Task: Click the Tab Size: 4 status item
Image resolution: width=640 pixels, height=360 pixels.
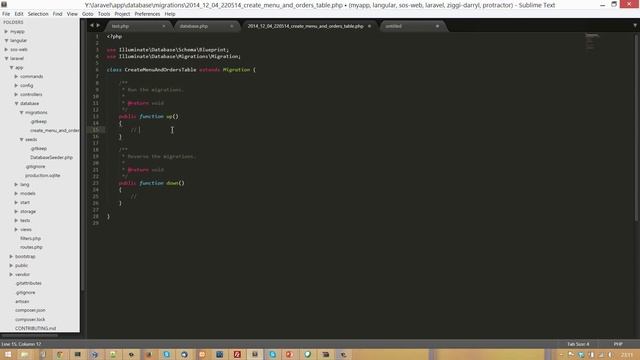Action: pyautogui.click(x=578, y=344)
